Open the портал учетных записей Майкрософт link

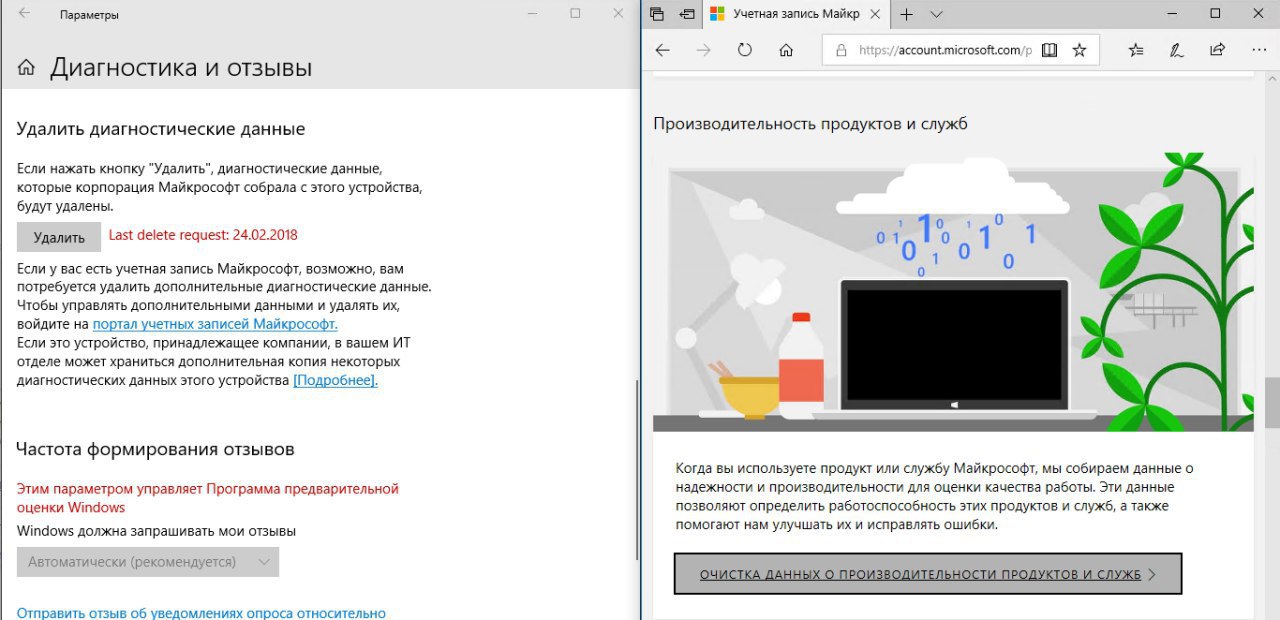[215, 324]
